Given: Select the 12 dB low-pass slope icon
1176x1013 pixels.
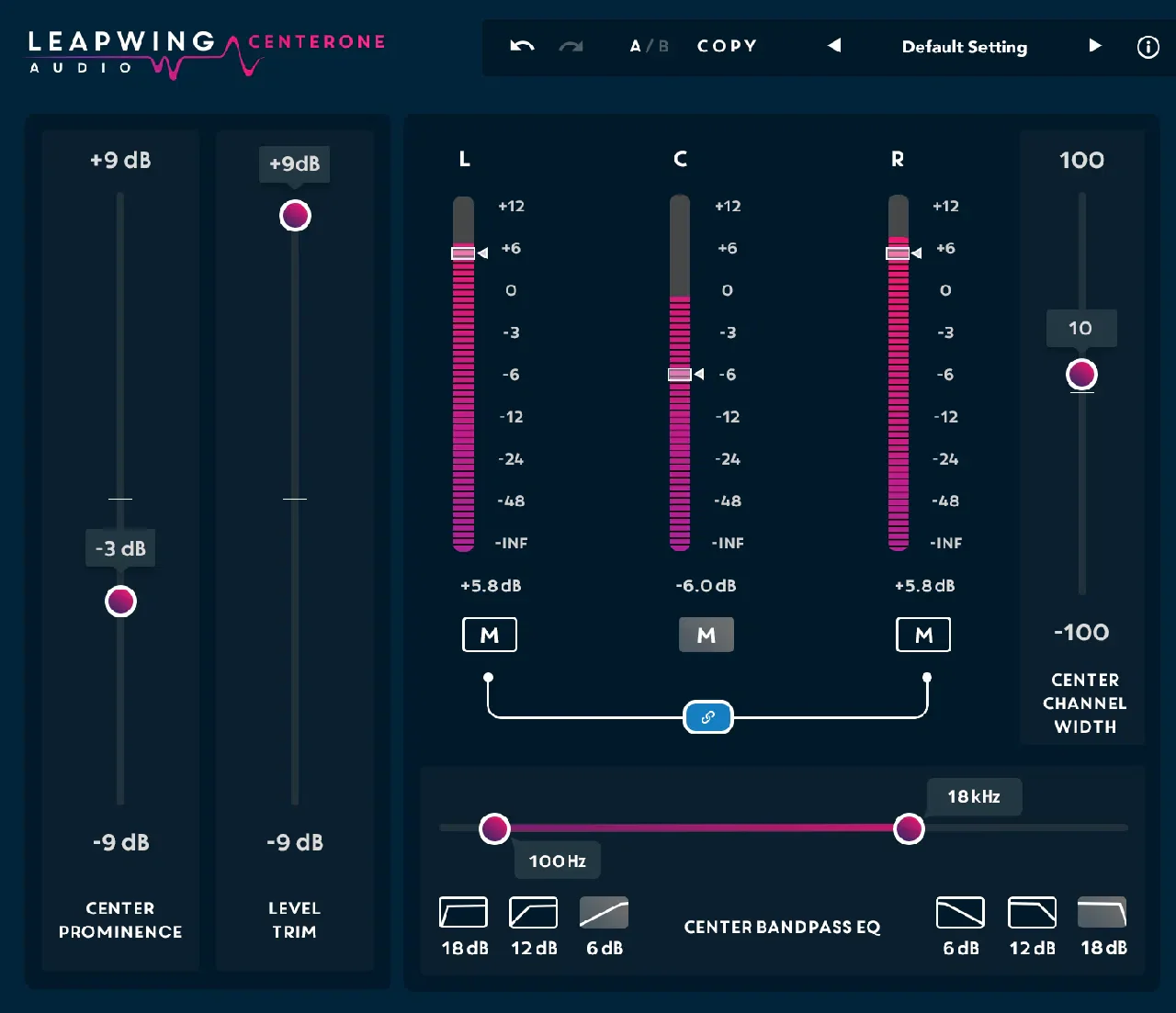Looking at the screenshot, I should point(1033,913).
